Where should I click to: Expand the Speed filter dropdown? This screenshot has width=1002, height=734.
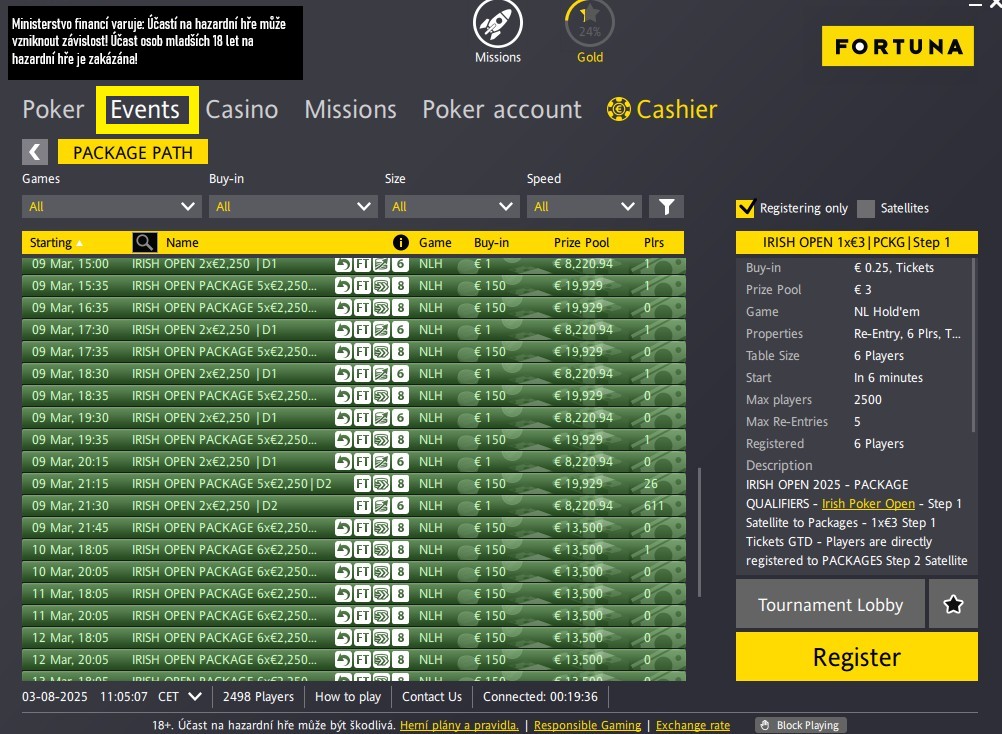tap(584, 206)
